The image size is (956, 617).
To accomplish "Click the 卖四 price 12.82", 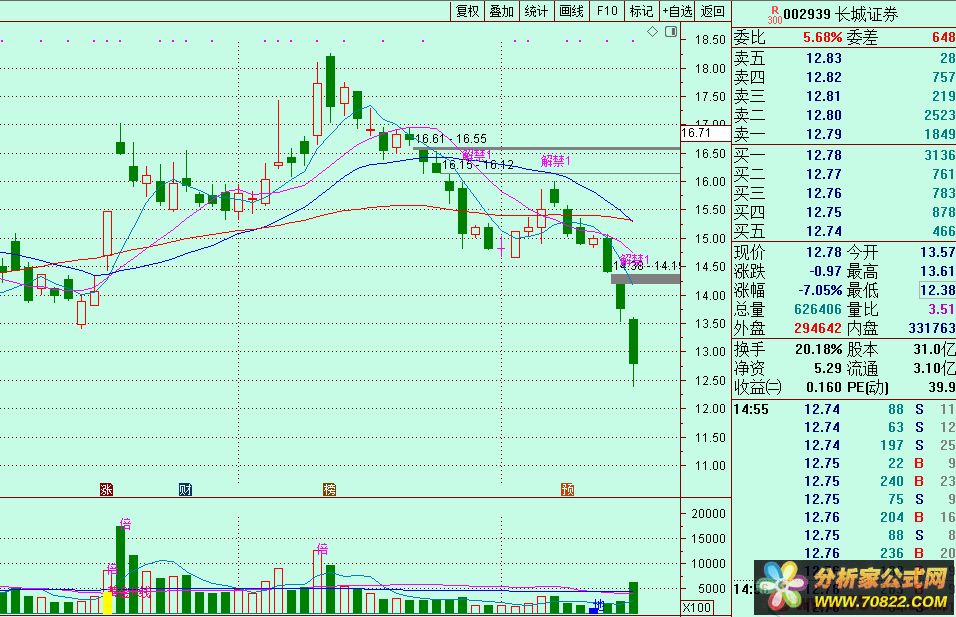I will tap(824, 77).
